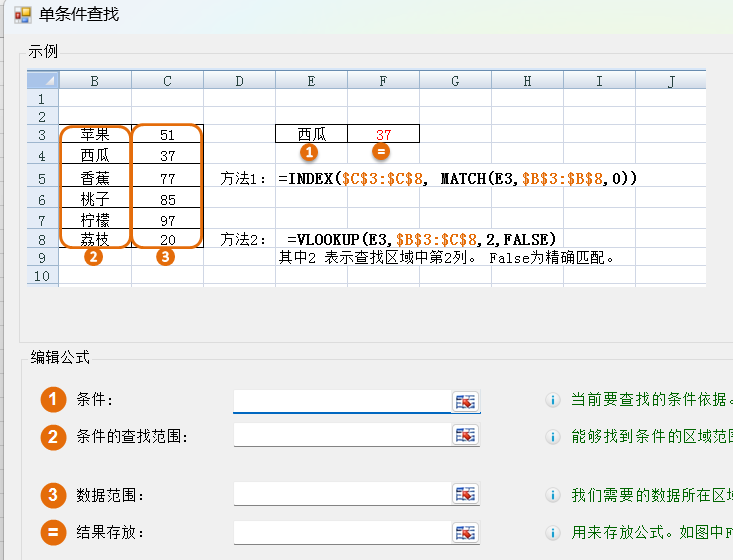This screenshot has width=733, height=560.
Task: Click the 西瓜 cell in column E
Action: pos(312,134)
